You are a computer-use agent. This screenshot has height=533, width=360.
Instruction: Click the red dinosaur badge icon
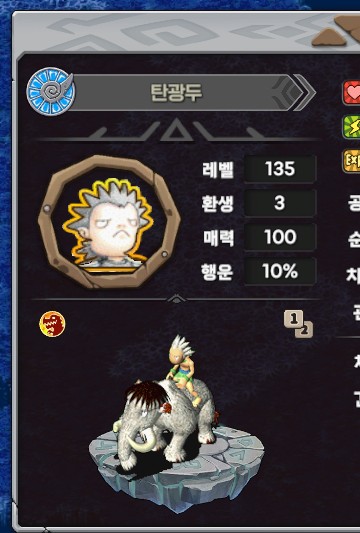(x=52, y=324)
